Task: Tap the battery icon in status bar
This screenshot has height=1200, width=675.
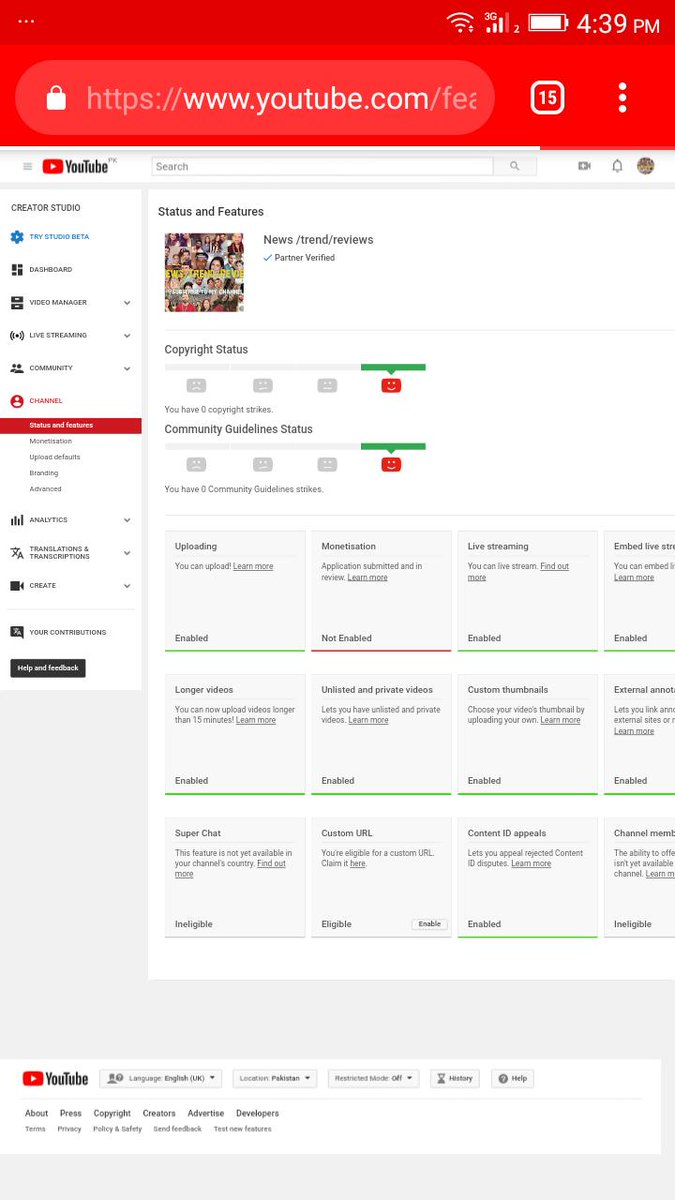Action: (547, 22)
